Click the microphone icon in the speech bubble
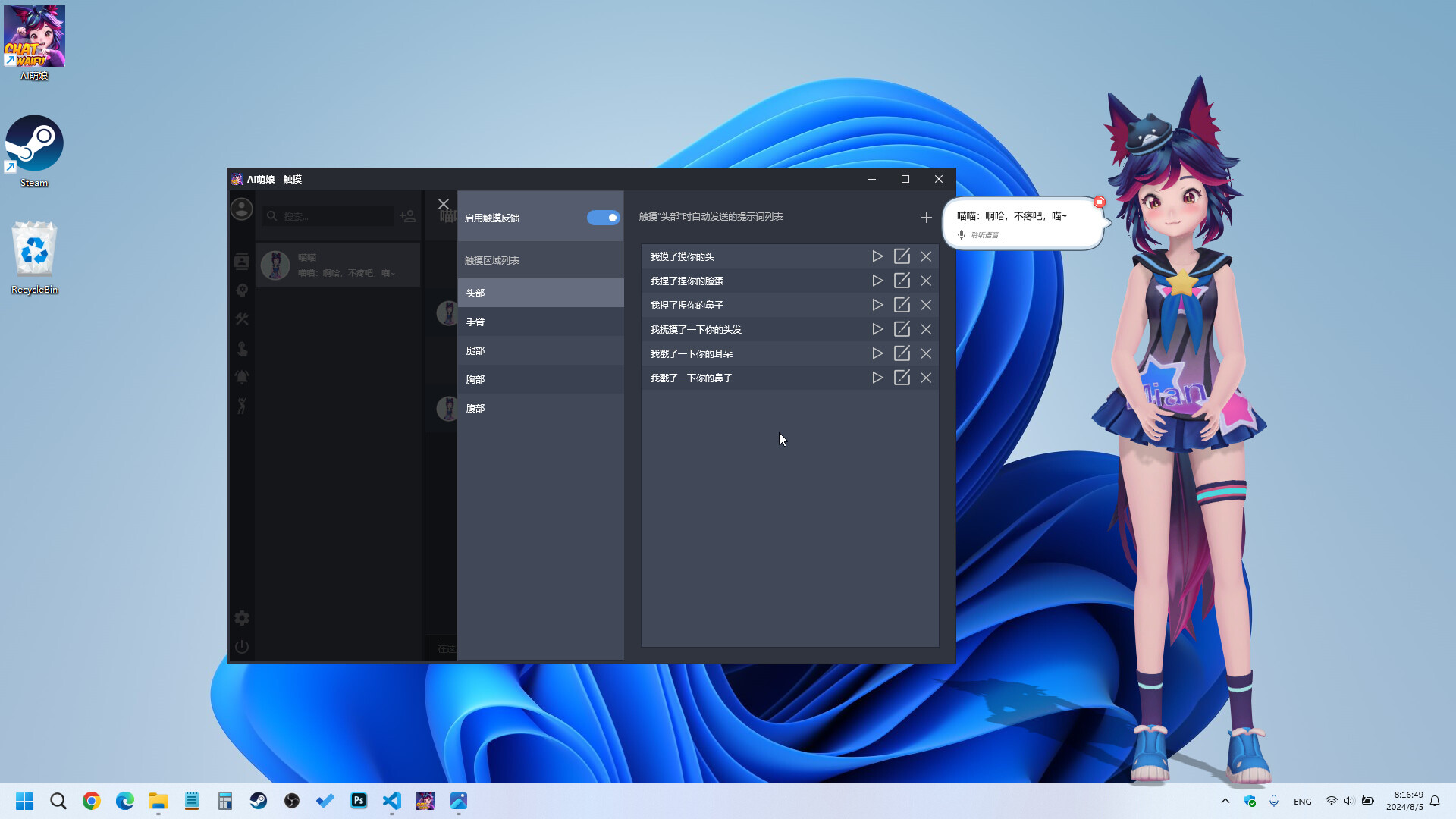The image size is (1456, 819). click(960, 235)
